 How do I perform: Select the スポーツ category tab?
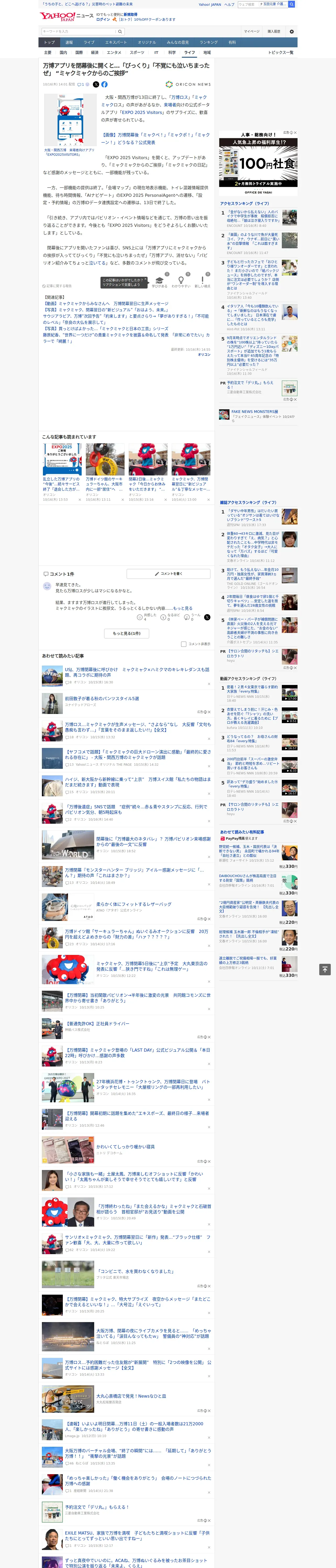137,52
